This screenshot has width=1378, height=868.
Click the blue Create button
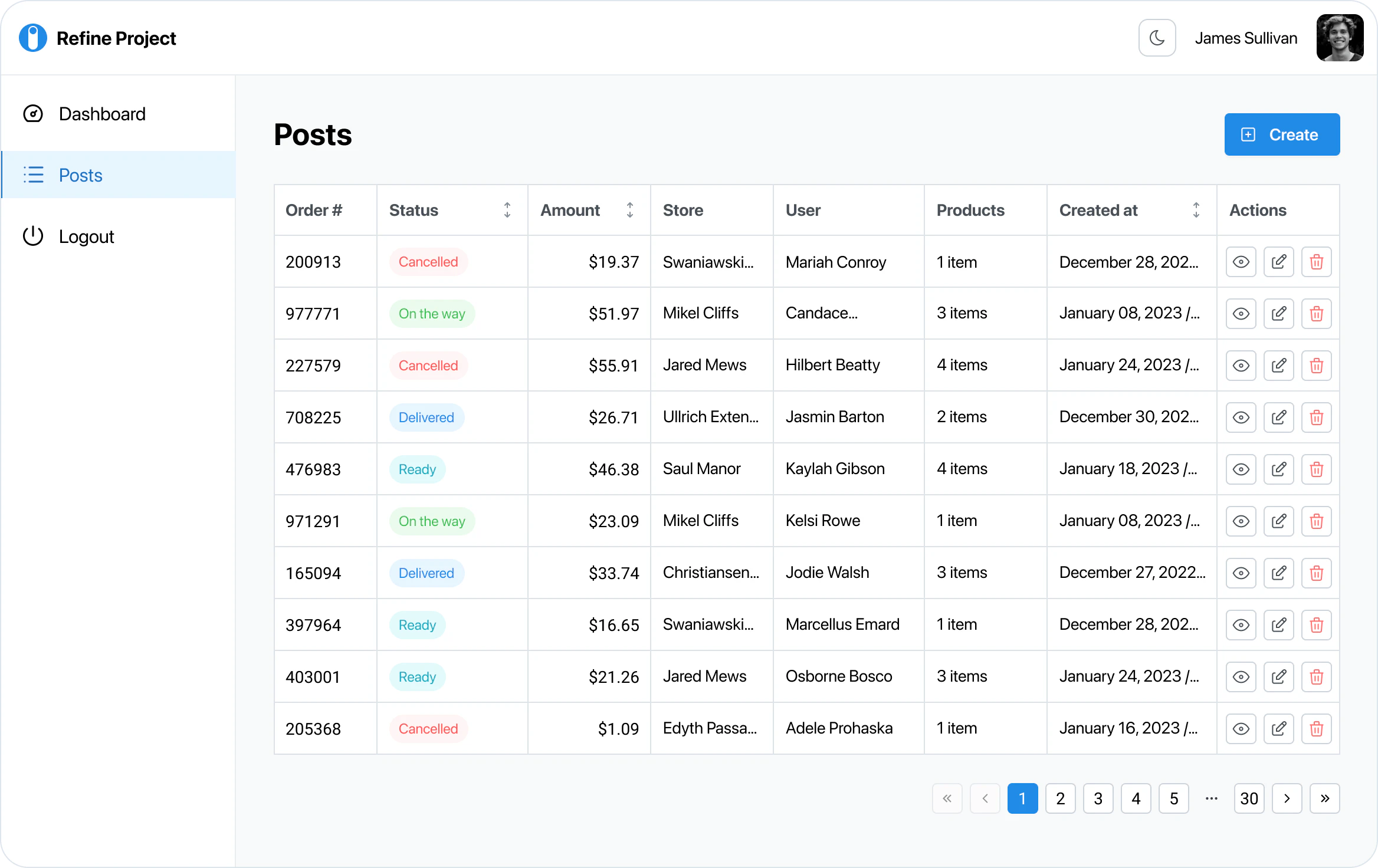[x=1282, y=134]
